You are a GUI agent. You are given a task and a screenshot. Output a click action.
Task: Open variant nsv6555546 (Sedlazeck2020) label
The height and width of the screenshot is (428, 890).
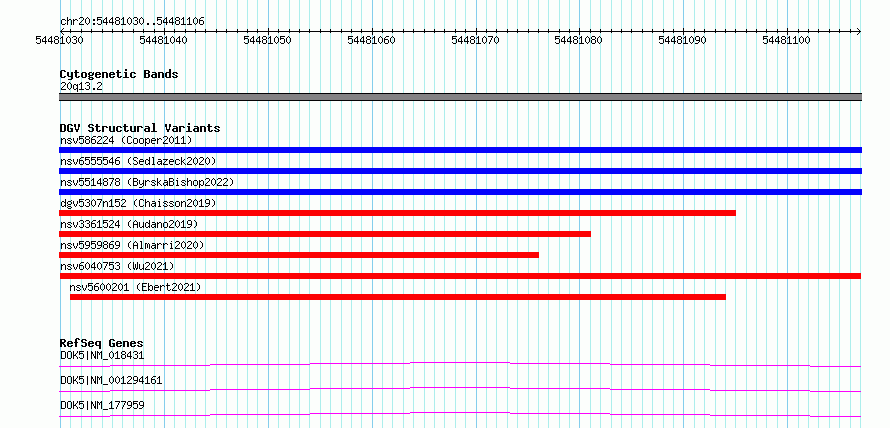[x=138, y=161]
